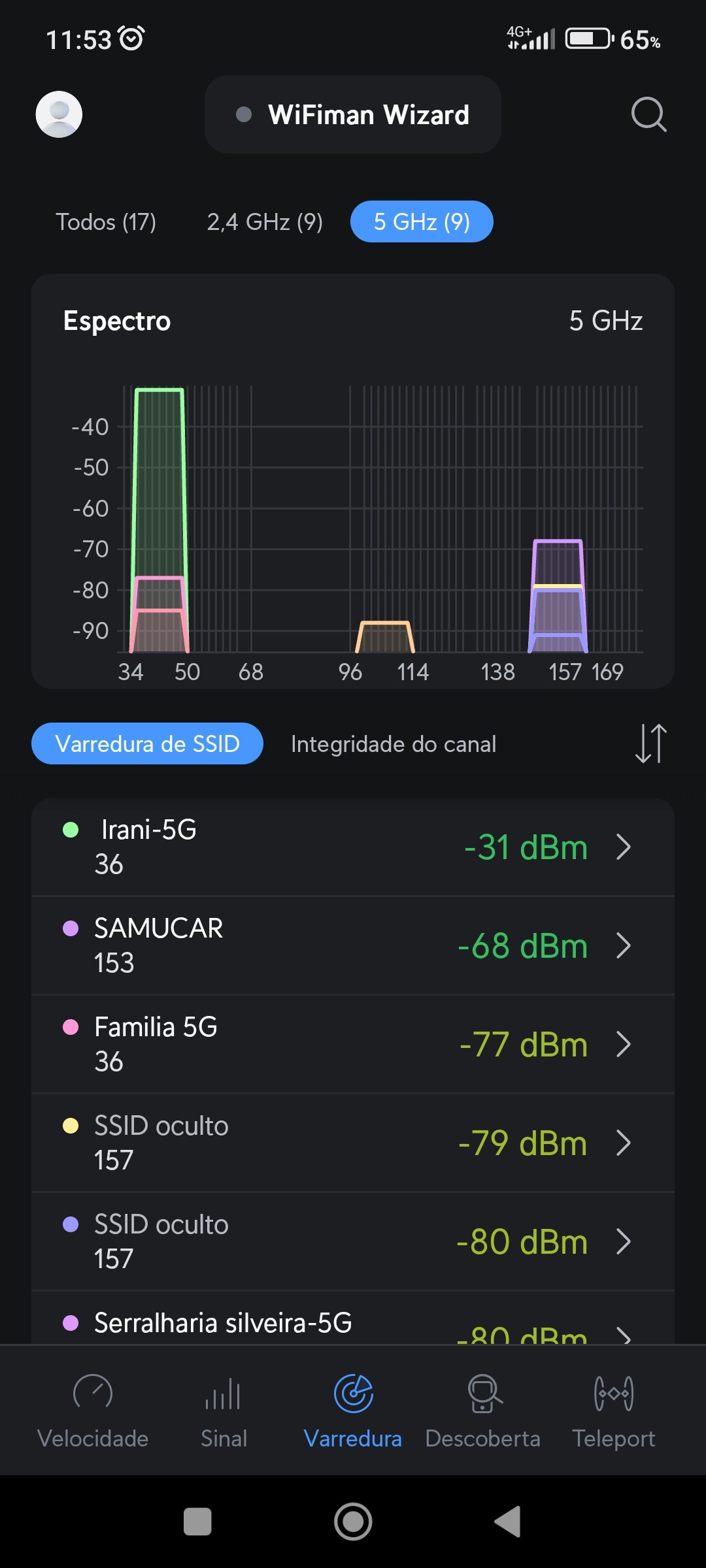
Task: Tap the sort order arrows icon
Action: coord(651,743)
